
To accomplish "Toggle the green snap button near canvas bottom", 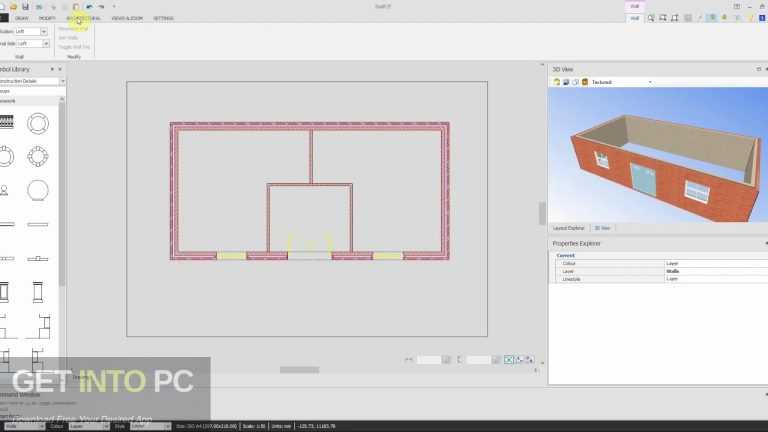I will [x=509, y=360].
